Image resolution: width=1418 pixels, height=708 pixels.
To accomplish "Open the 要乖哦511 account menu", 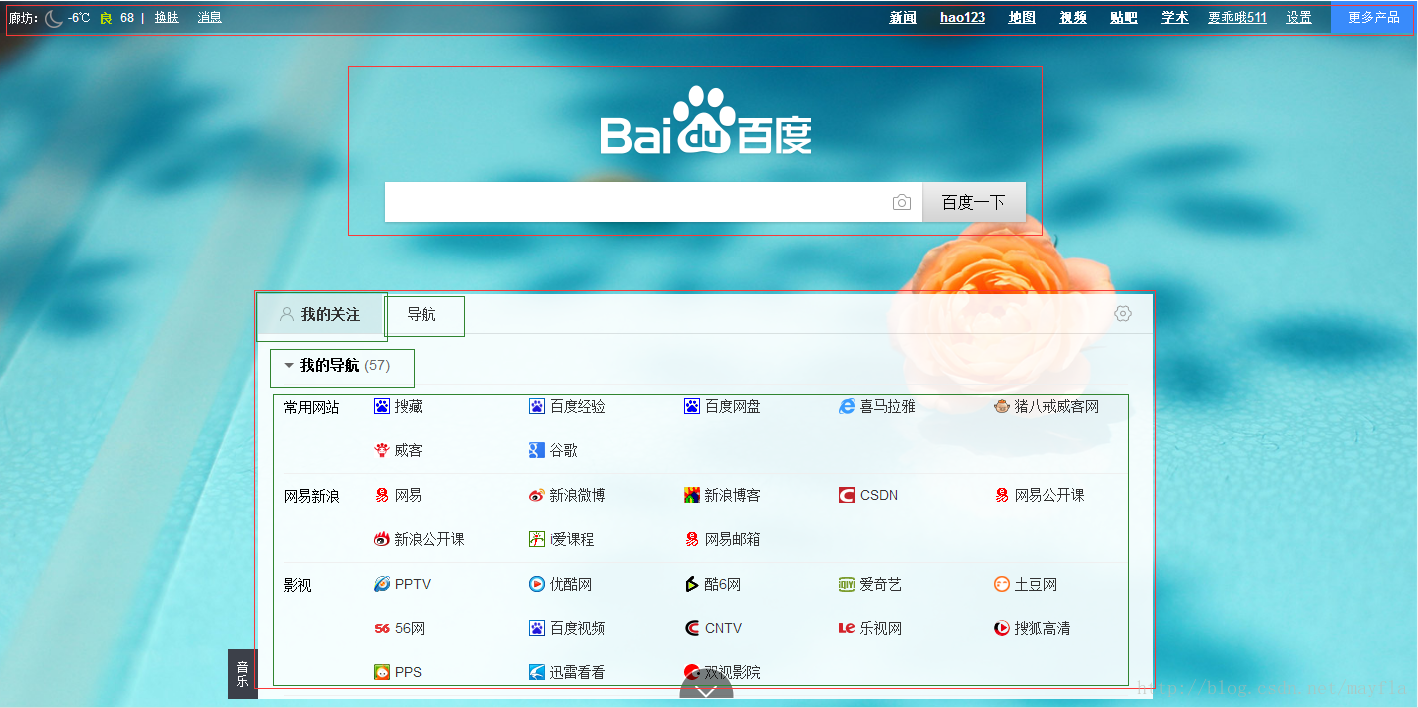I will pos(1237,17).
